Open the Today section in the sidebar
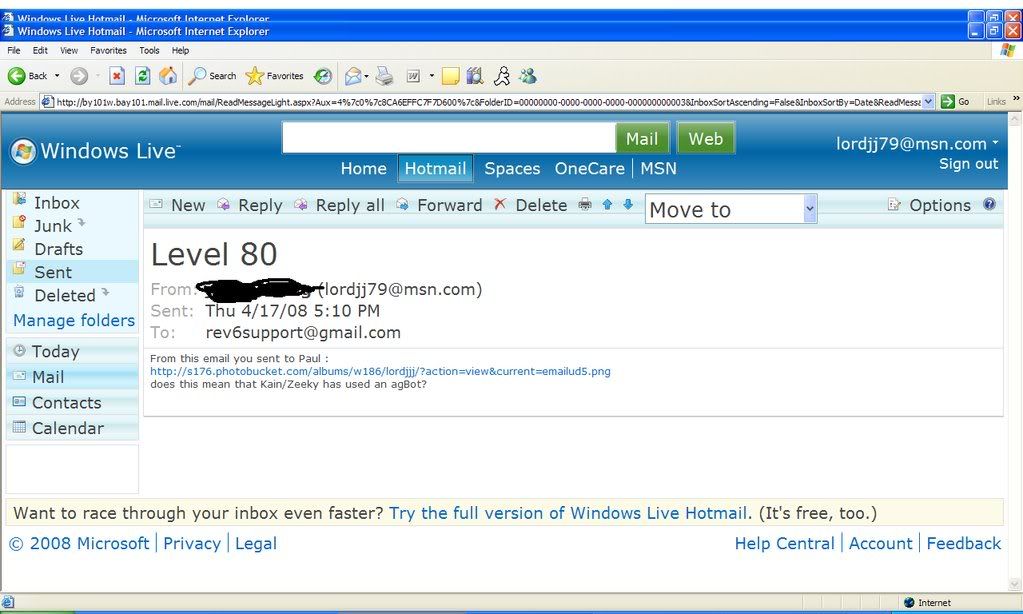Viewport: 1023px width, 614px height. (55, 352)
